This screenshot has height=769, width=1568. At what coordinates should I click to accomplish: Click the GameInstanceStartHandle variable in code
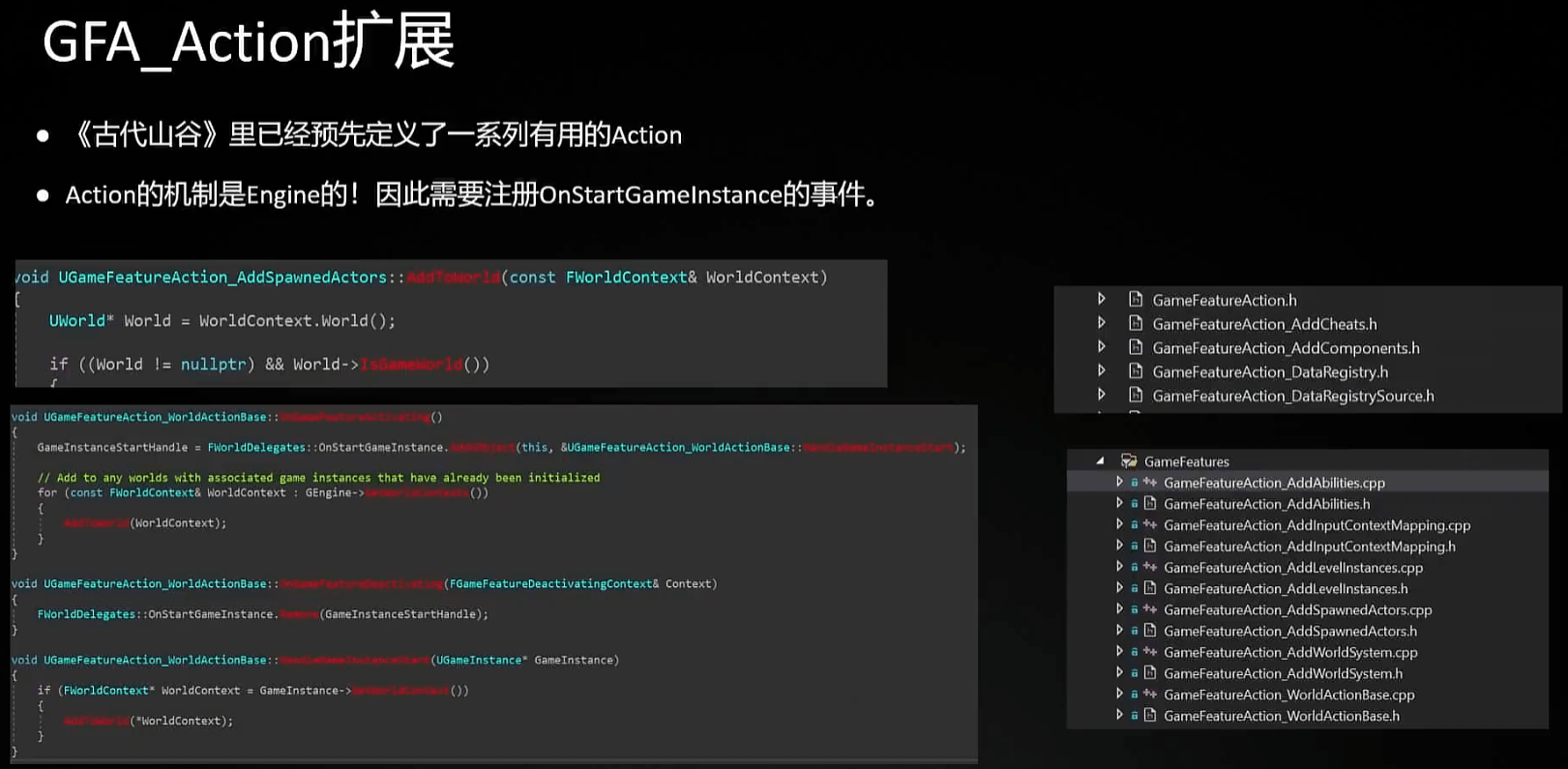[112, 448]
